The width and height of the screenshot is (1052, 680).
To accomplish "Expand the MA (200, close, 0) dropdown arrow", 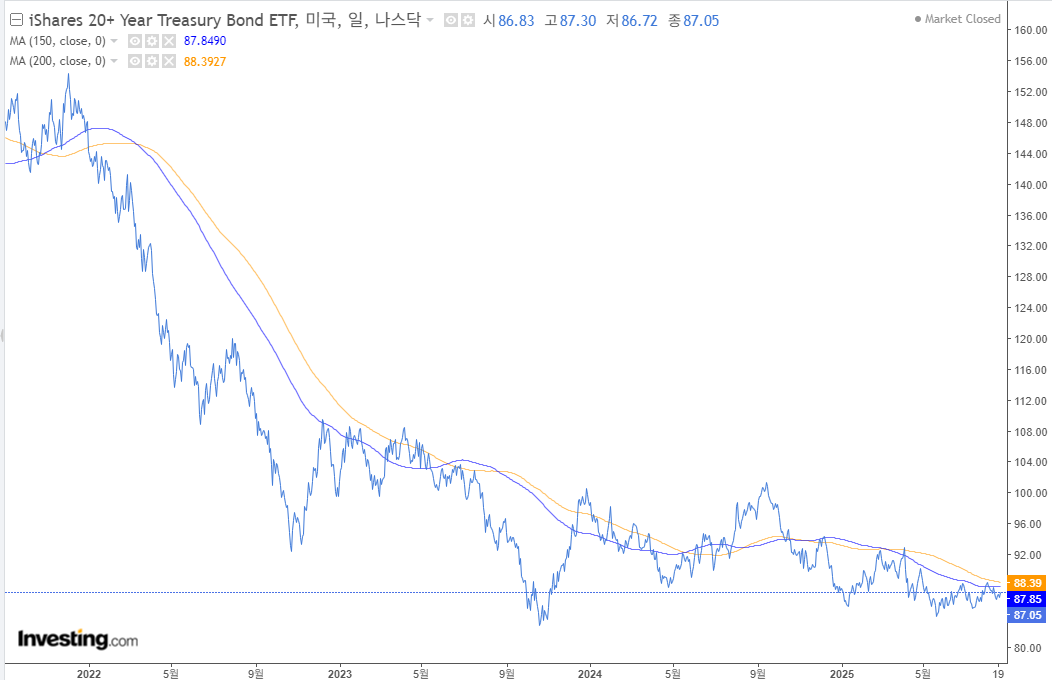I will (x=114, y=62).
